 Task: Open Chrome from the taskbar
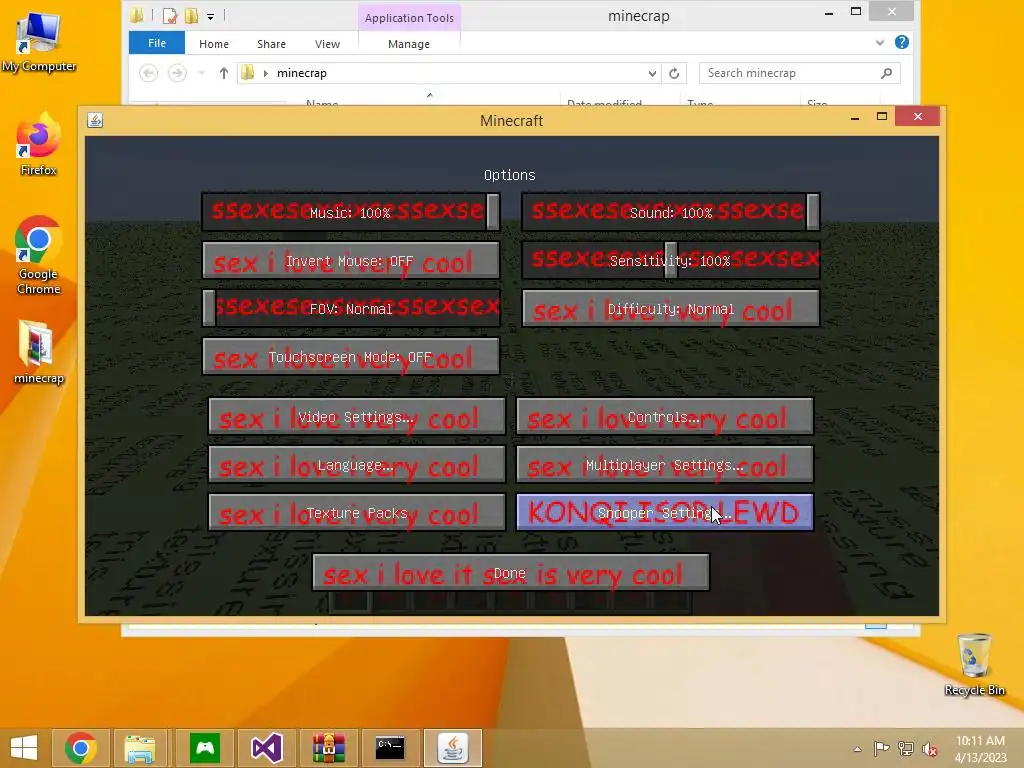point(80,748)
